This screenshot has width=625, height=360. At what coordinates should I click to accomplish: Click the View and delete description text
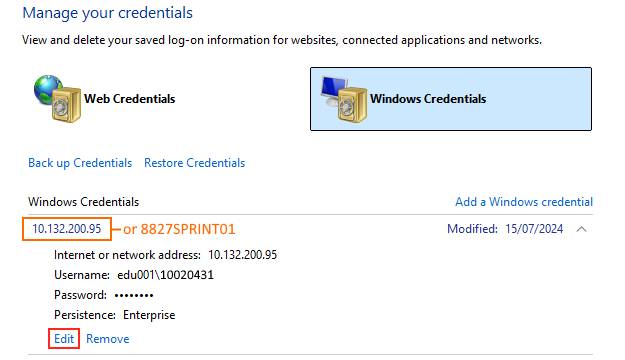282,40
